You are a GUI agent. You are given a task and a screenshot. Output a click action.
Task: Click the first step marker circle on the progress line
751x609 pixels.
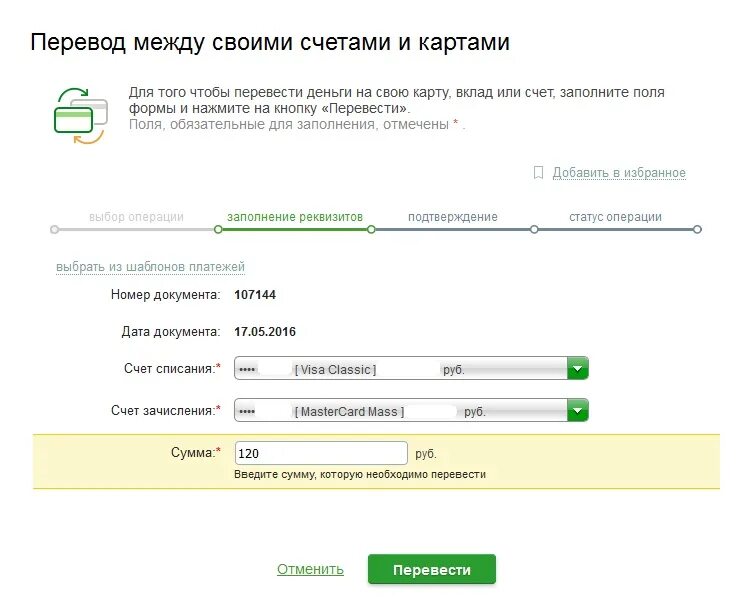(55, 229)
